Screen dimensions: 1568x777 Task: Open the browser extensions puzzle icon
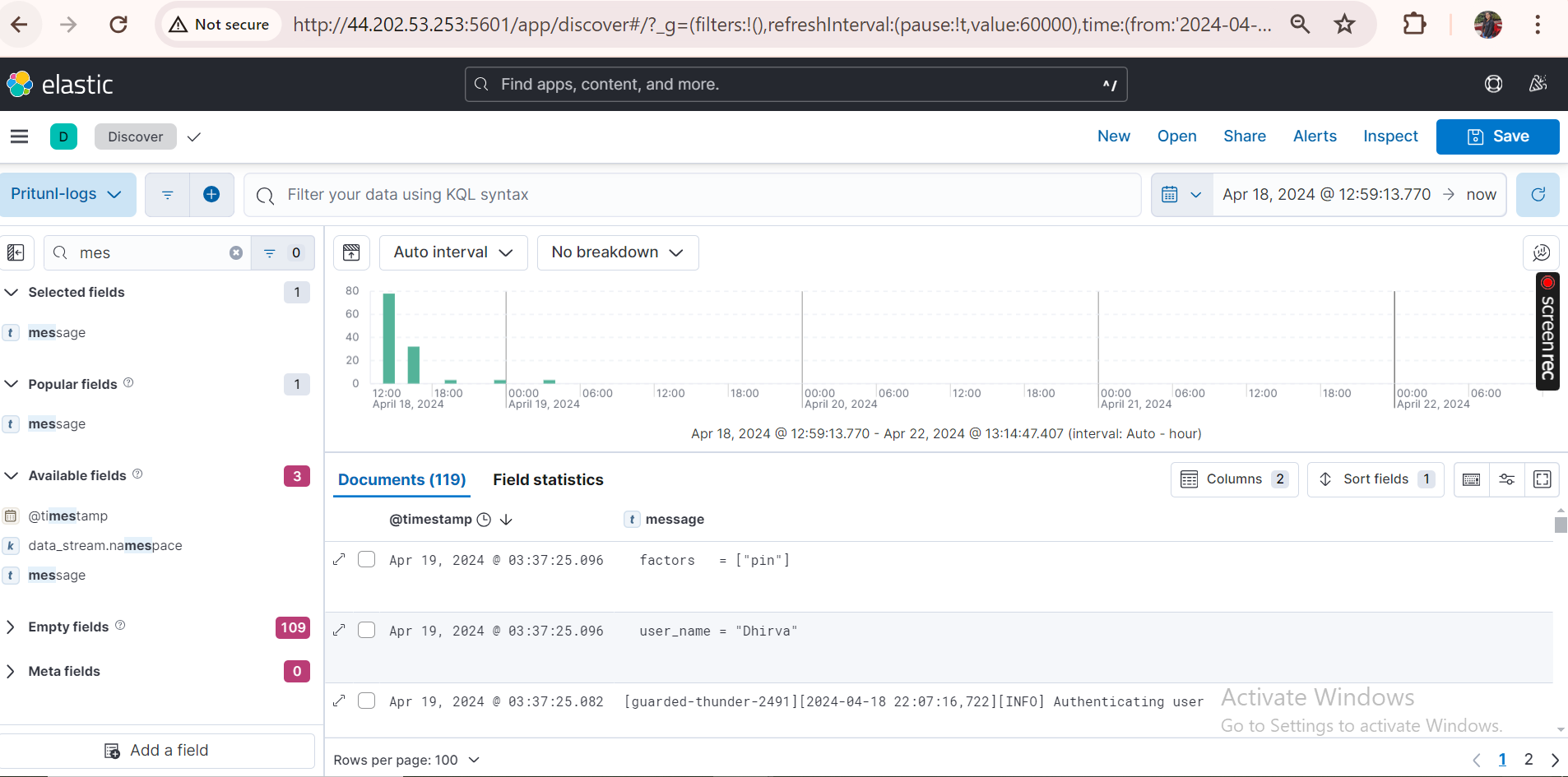point(1414,25)
